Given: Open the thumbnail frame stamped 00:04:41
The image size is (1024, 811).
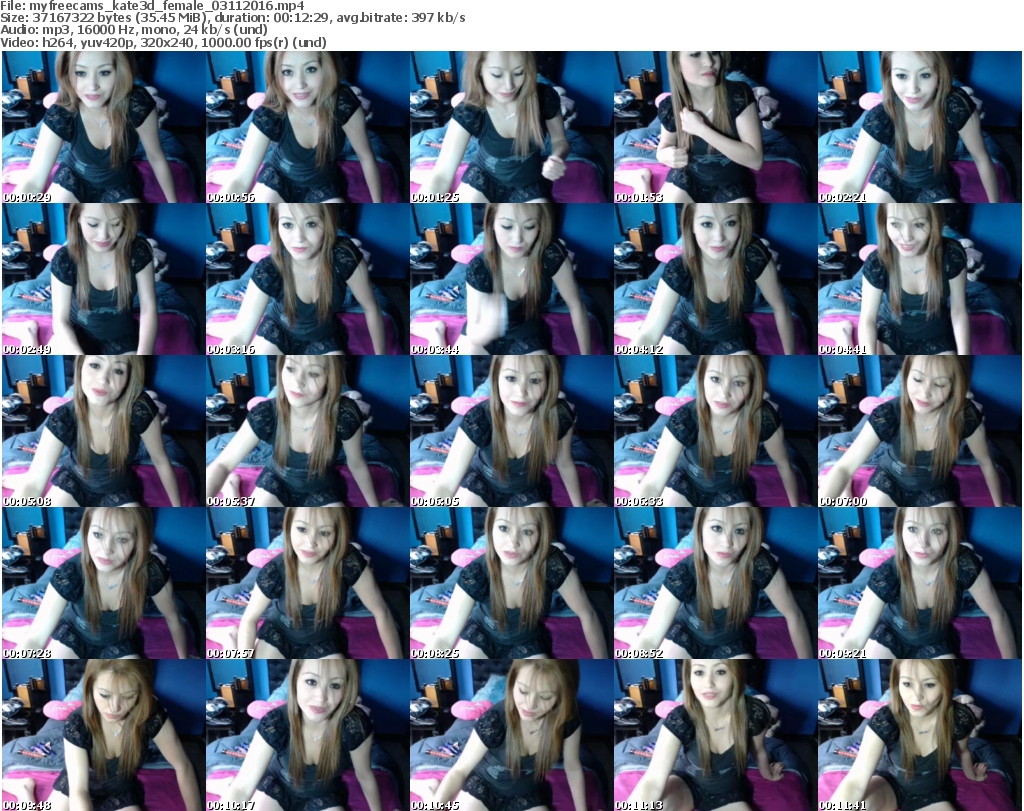Looking at the screenshot, I should pos(919,279).
